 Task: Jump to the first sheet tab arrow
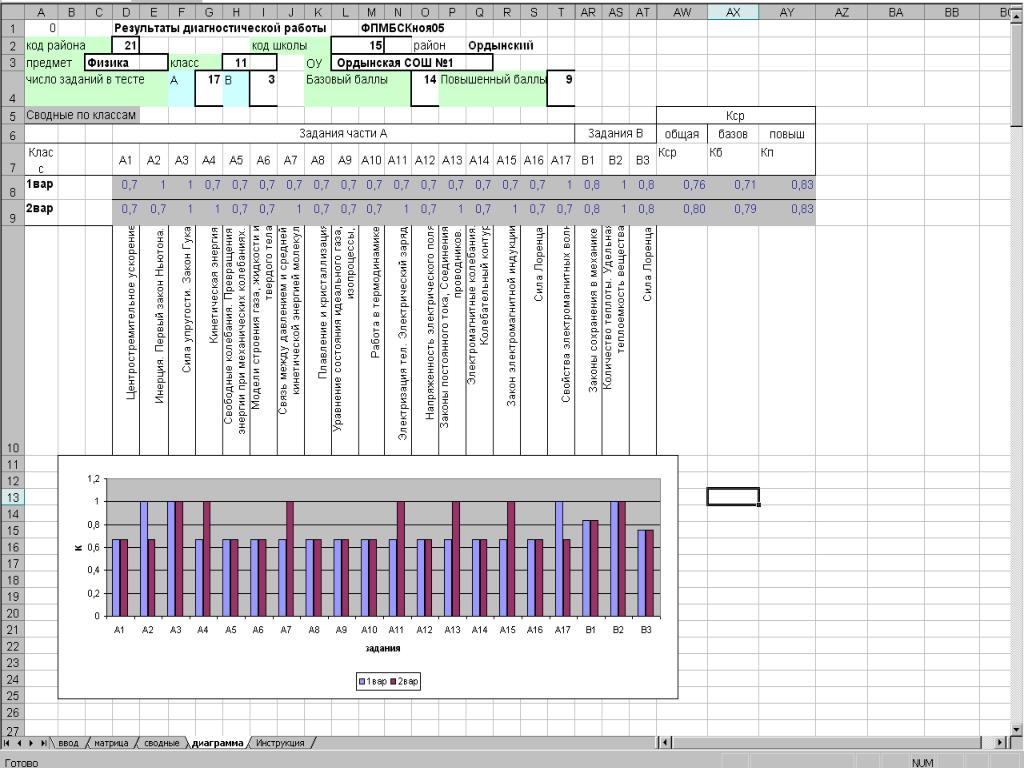pos(7,743)
